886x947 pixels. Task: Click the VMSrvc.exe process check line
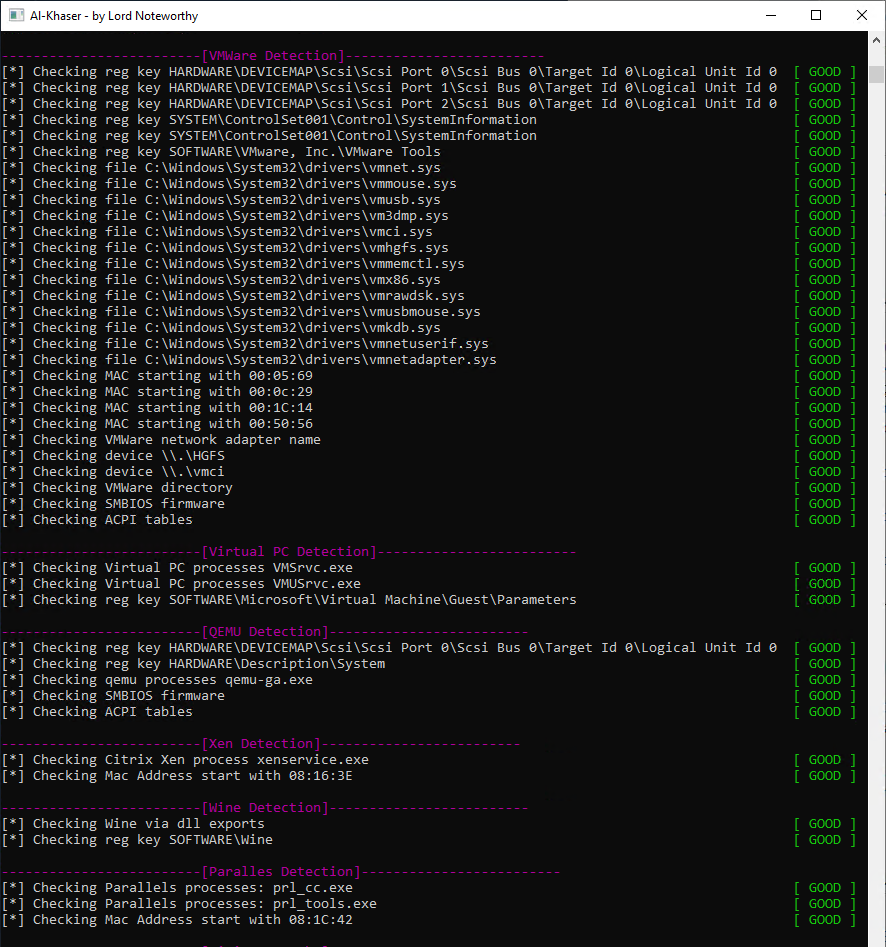(177, 568)
